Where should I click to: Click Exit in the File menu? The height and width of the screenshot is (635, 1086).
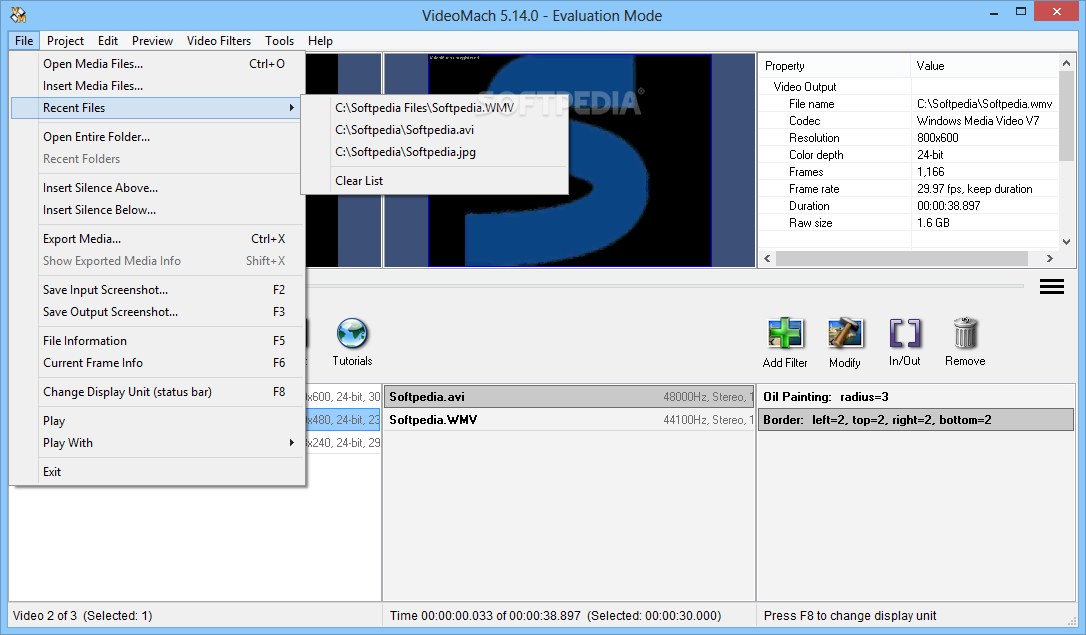point(157,472)
